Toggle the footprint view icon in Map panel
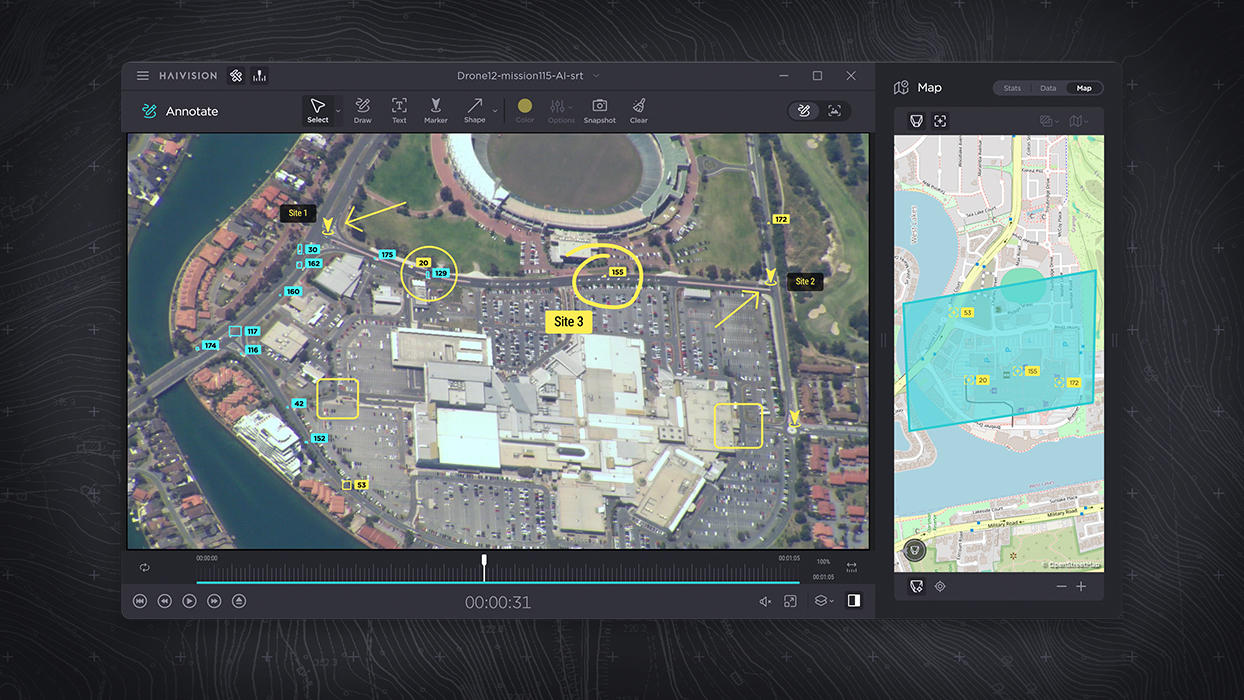 point(916,121)
